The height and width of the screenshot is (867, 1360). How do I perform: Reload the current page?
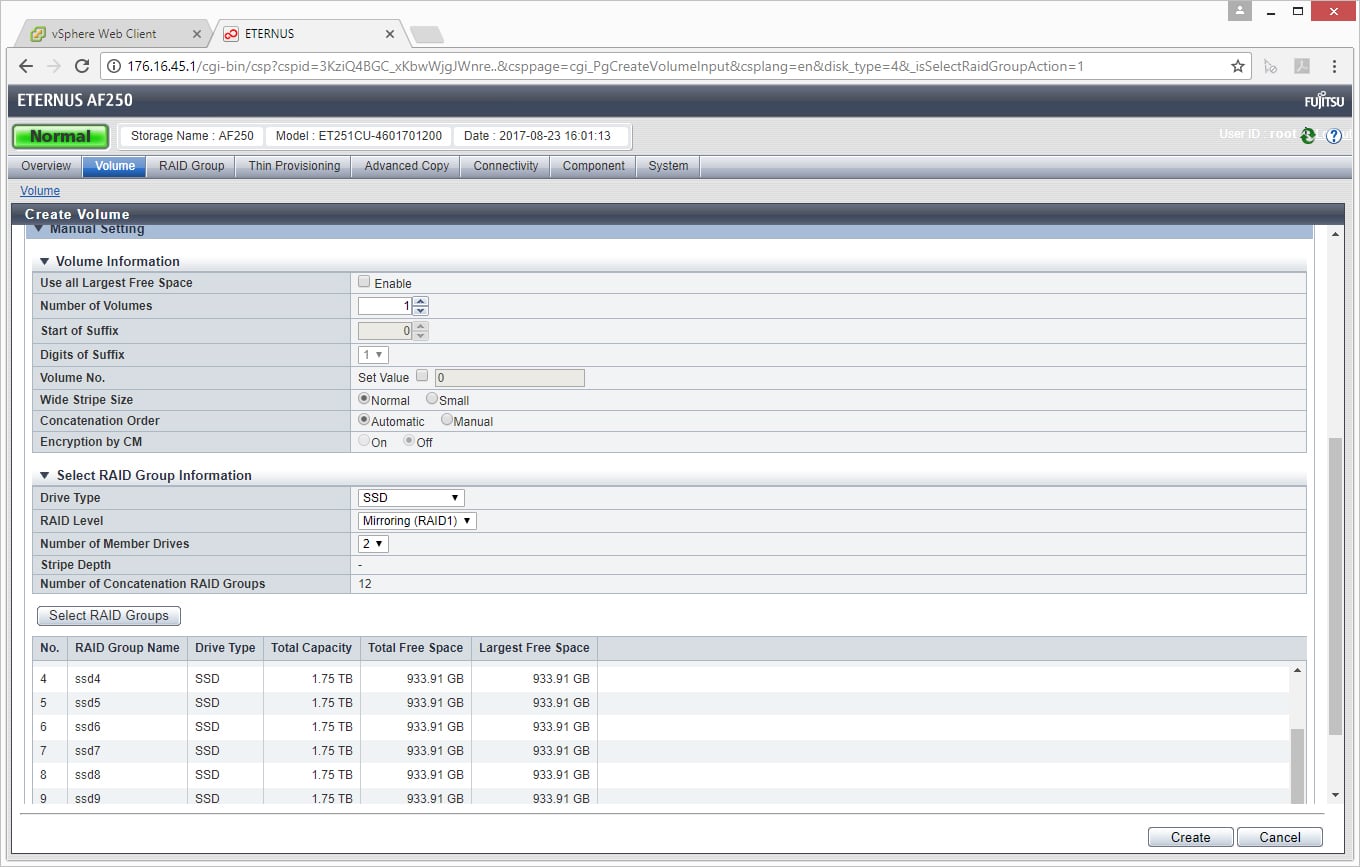click(x=82, y=66)
